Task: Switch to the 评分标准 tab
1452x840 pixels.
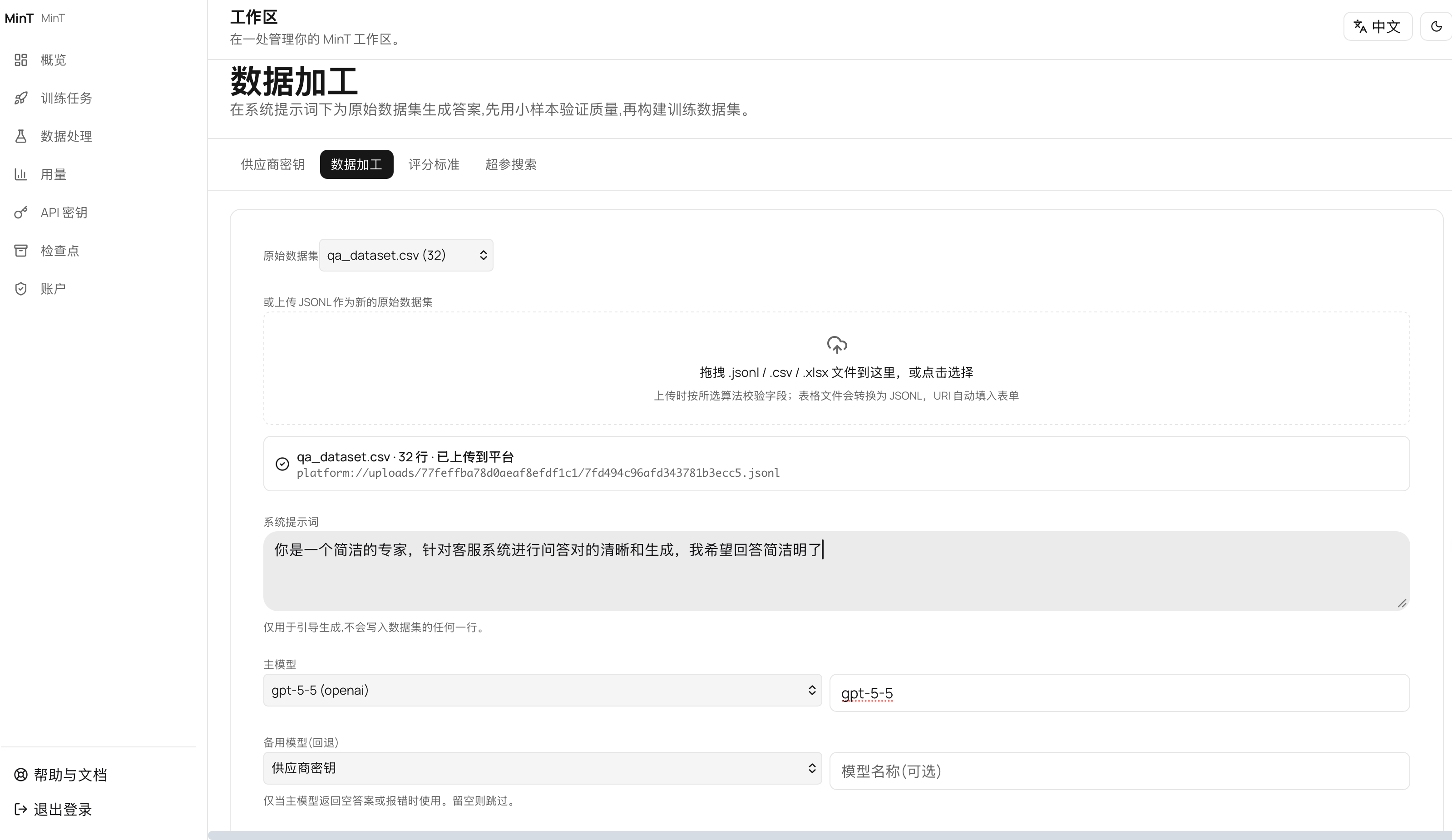Action: (434, 165)
